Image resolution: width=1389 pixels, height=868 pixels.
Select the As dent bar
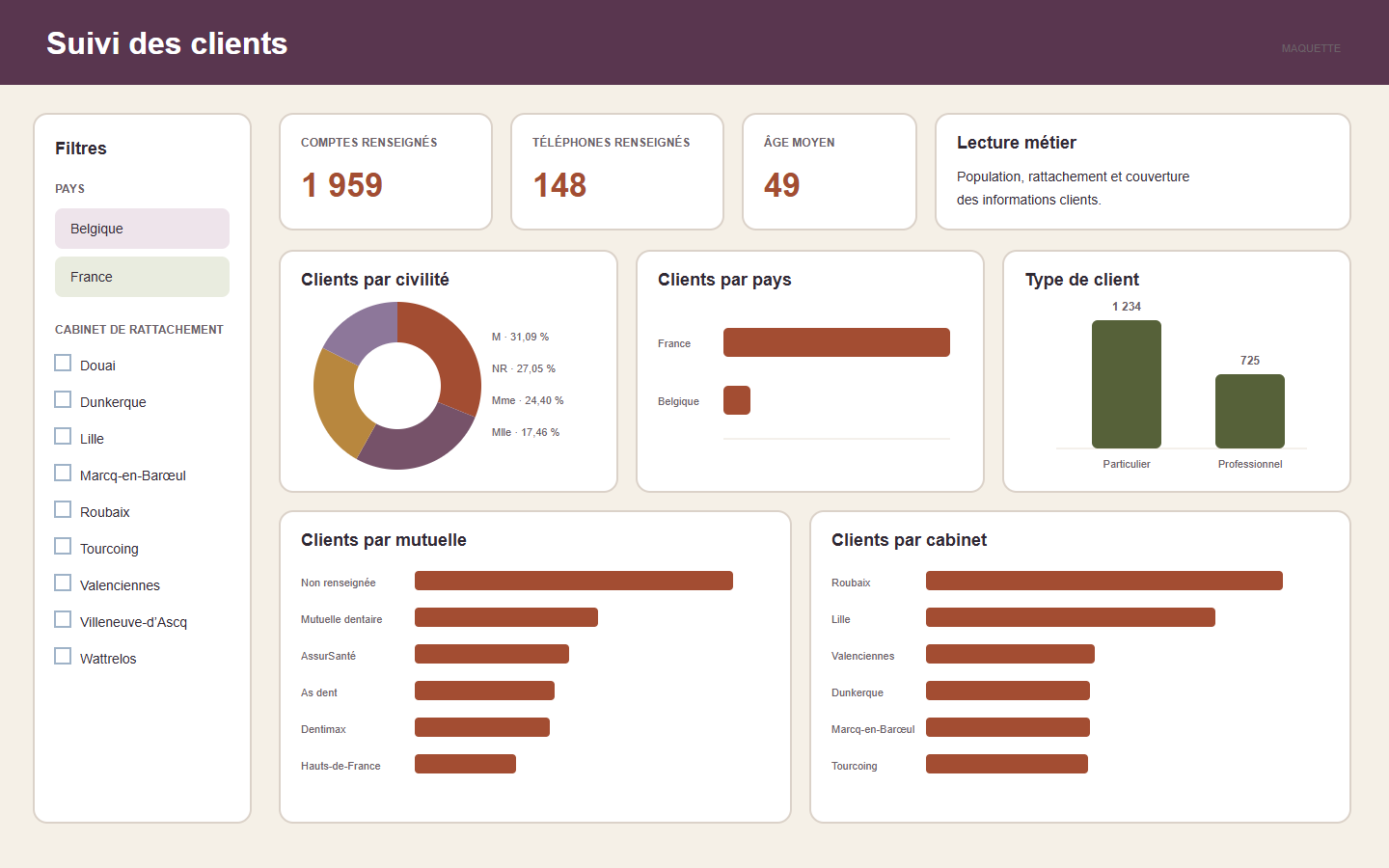(x=484, y=691)
